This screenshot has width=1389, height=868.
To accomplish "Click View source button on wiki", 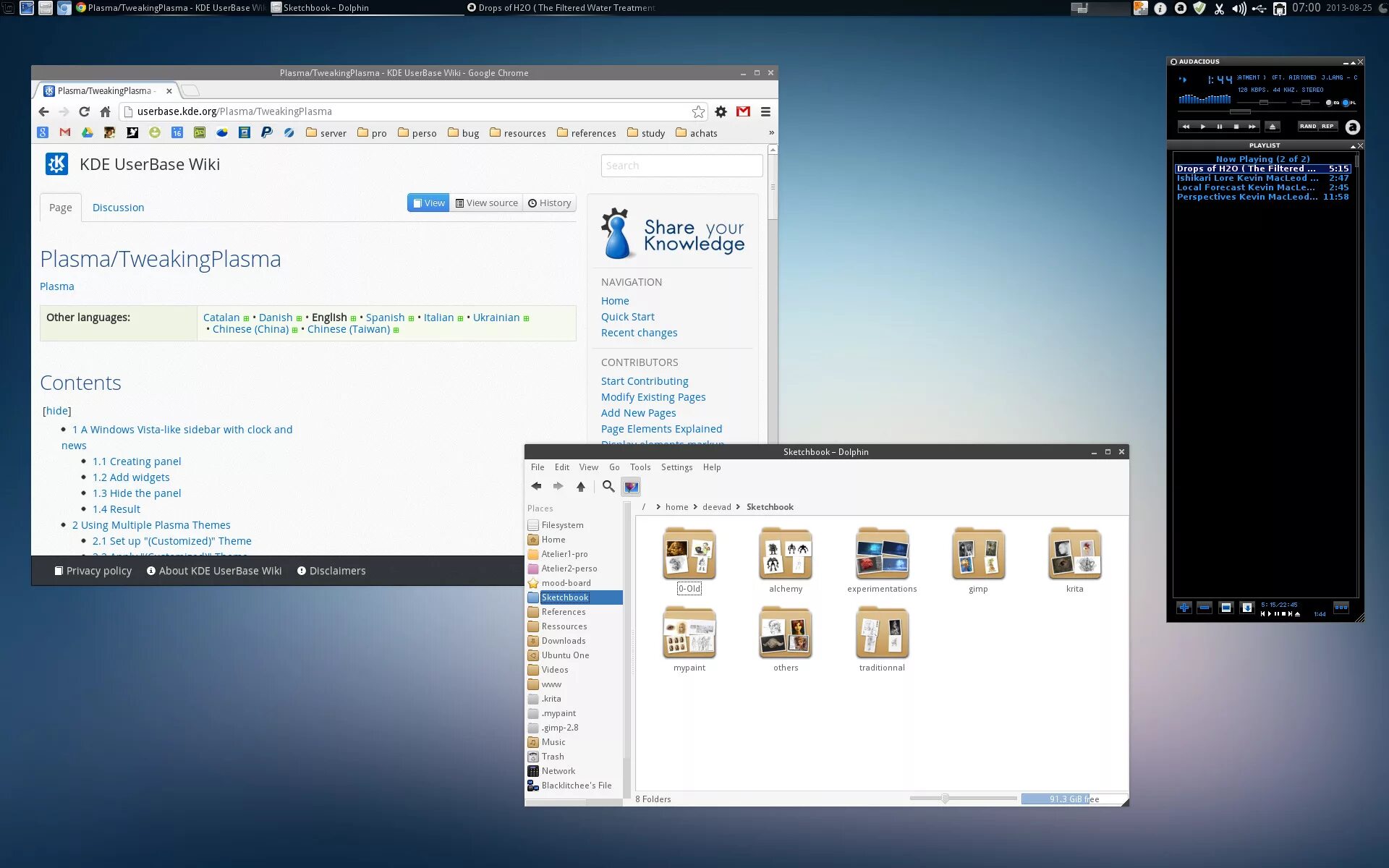I will click(486, 203).
